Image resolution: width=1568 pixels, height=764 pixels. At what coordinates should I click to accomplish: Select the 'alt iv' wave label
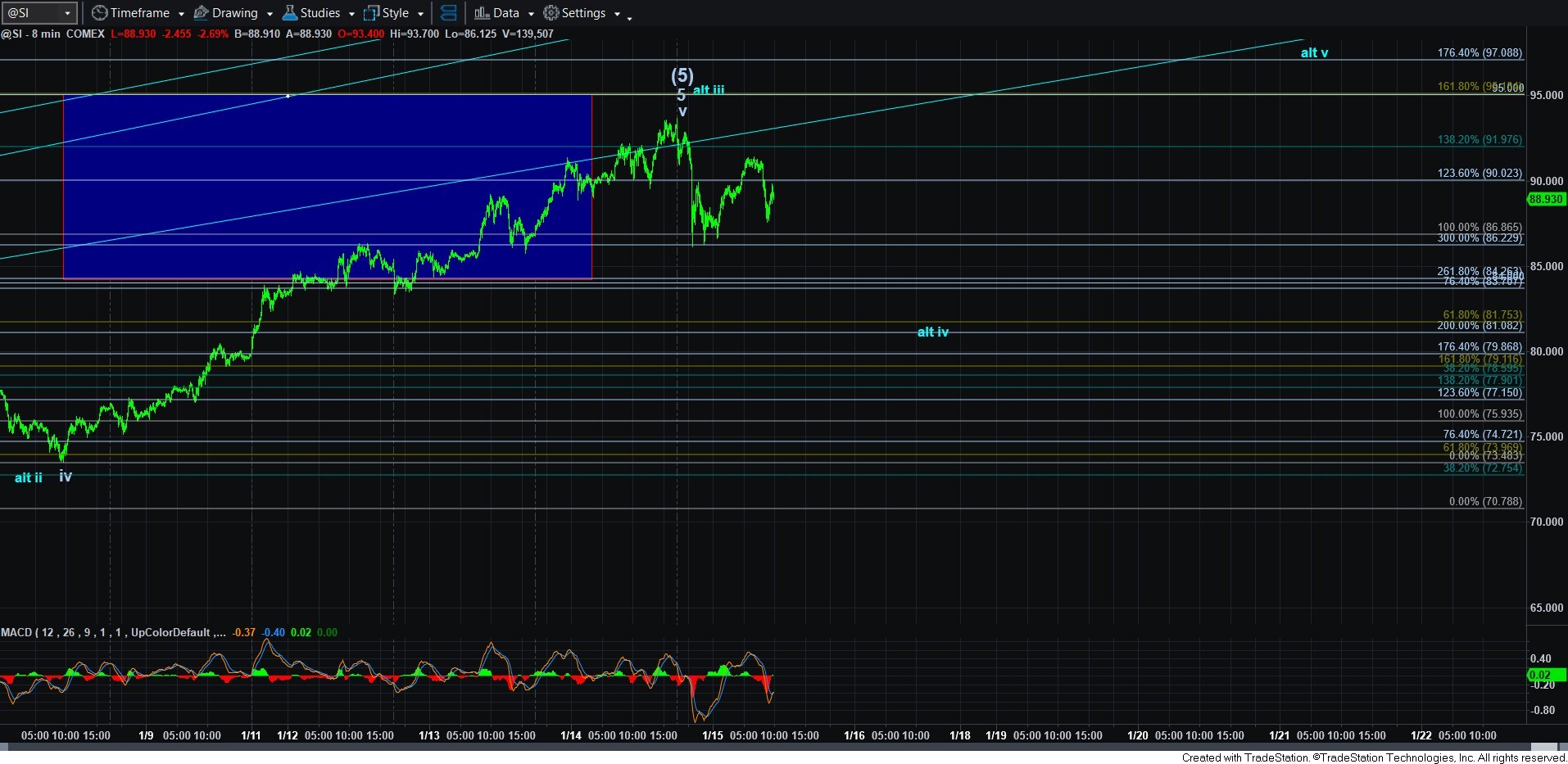(x=932, y=332)
